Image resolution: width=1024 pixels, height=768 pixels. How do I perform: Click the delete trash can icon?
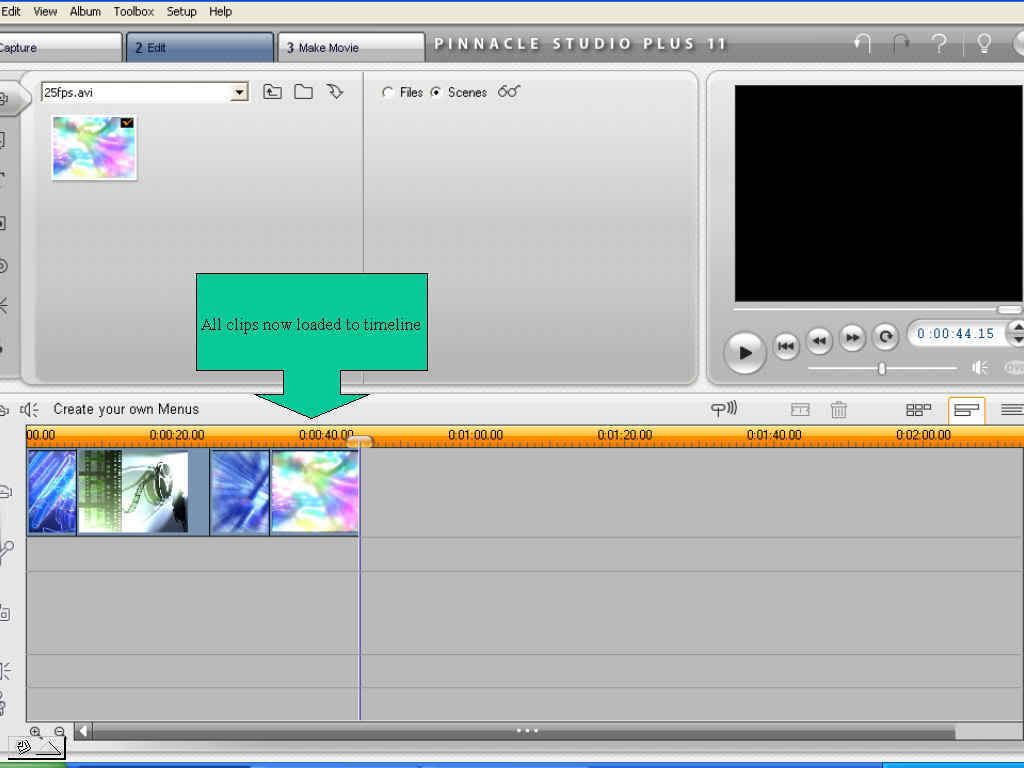(x=839, y=409)
